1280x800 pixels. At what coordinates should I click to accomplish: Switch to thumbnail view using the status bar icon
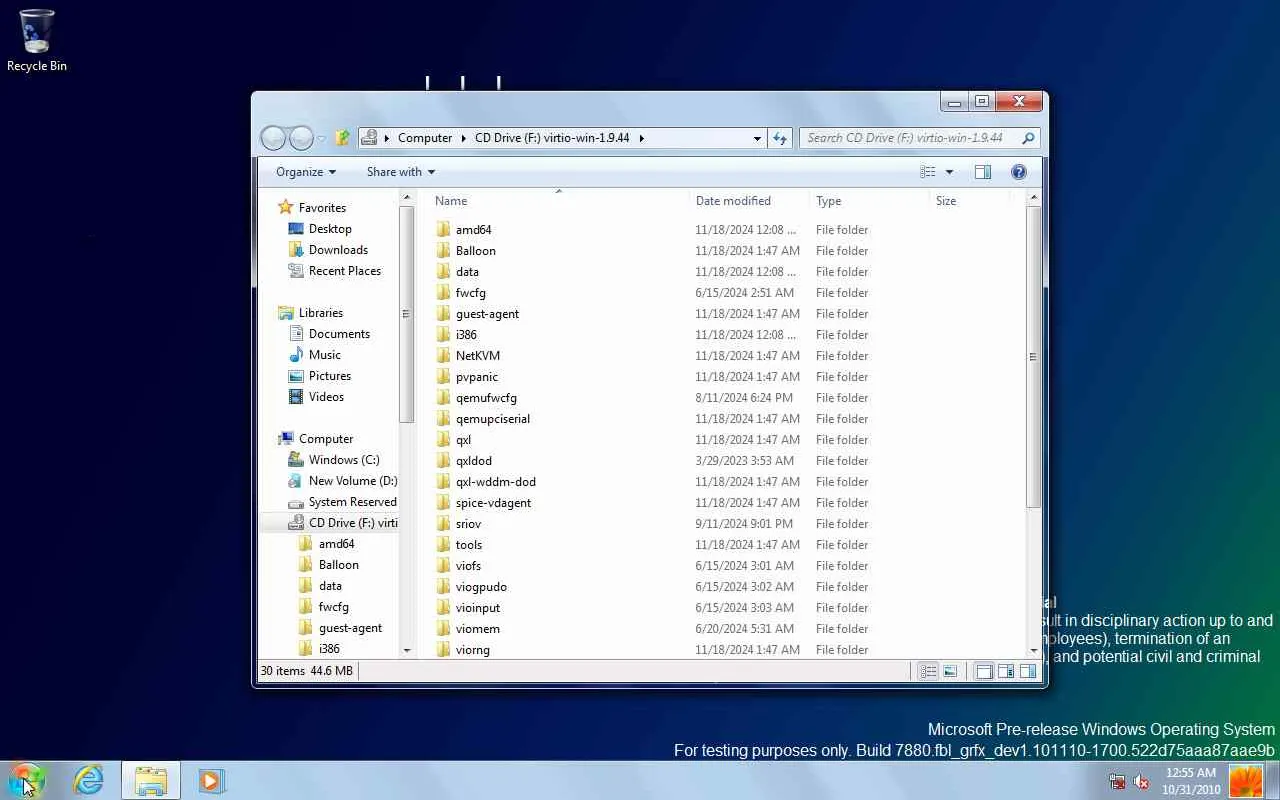[950, 671]
